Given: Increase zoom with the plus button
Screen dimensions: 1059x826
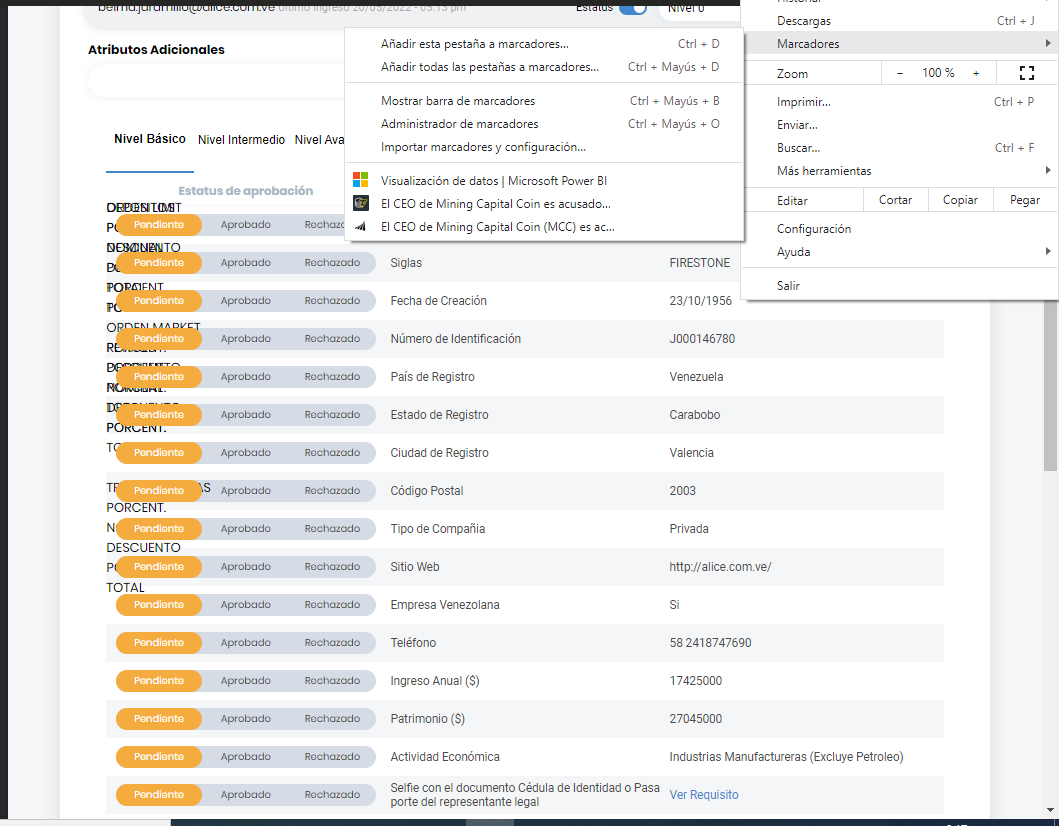Looking at the screenshot, I should click(x=976, y=73).
